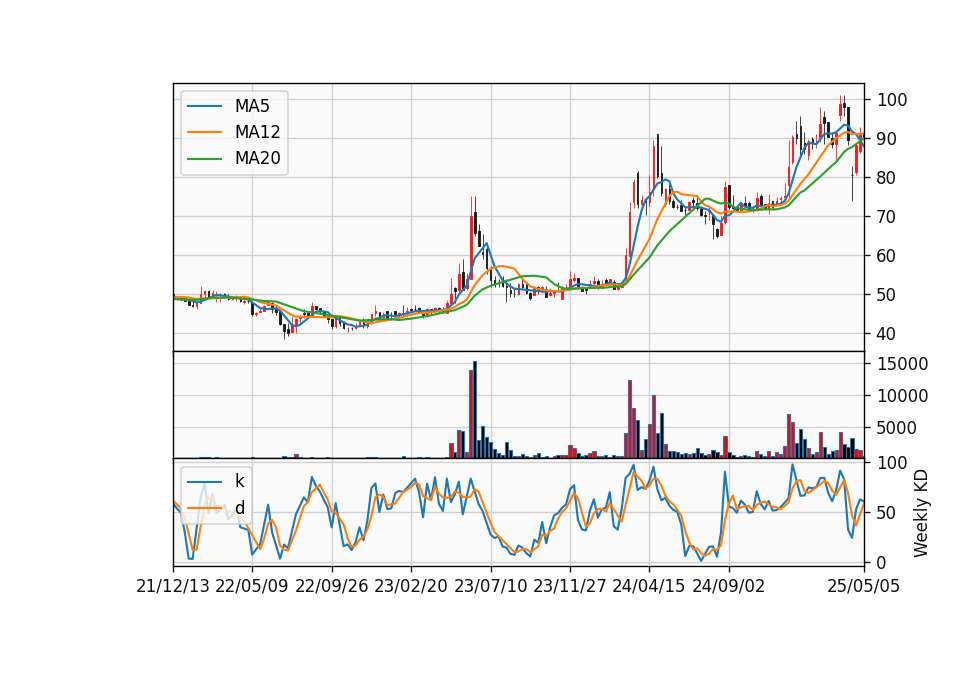
Task: Select the 21/12/13 date axis label
Action: pyautogui.click(x=173, y=586)
